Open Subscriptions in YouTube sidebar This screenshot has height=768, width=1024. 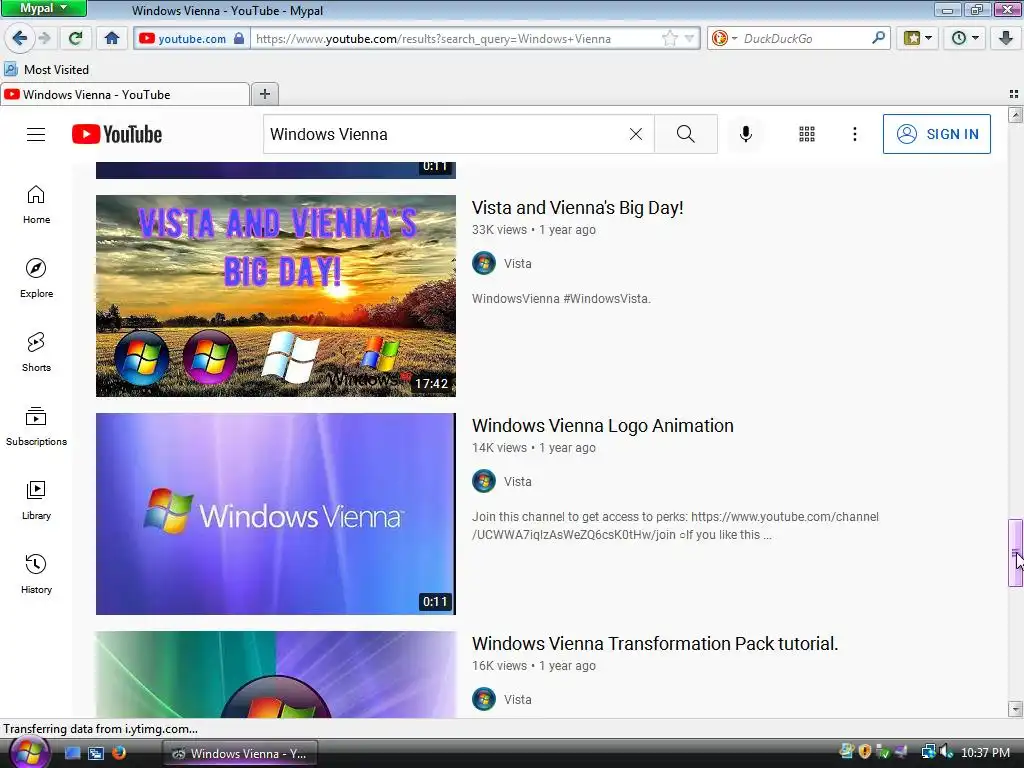[36, 426]
